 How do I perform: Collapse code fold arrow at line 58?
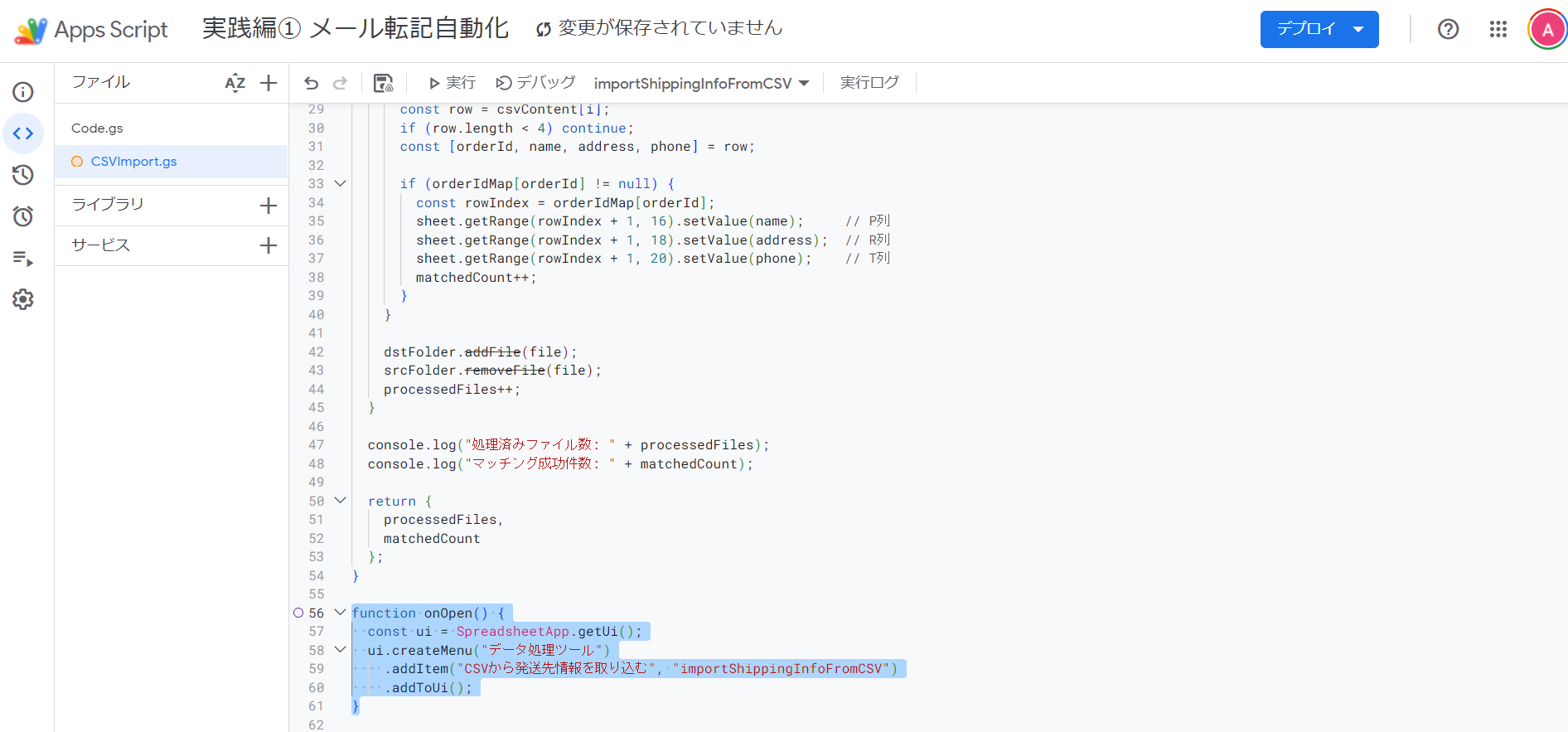pyautogui.click(x=340, y=650)
